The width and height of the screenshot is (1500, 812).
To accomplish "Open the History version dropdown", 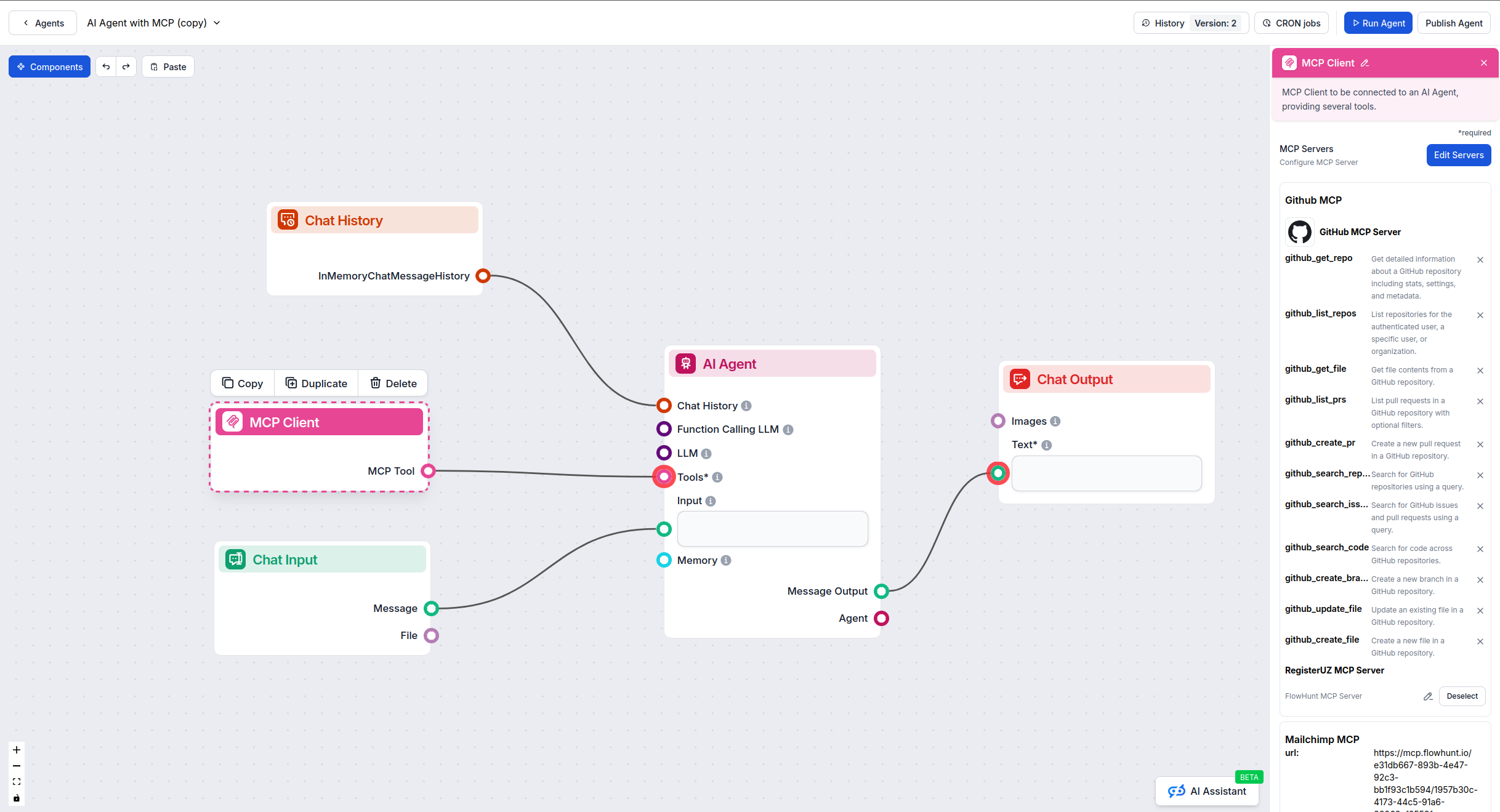I will point(1217,23).
